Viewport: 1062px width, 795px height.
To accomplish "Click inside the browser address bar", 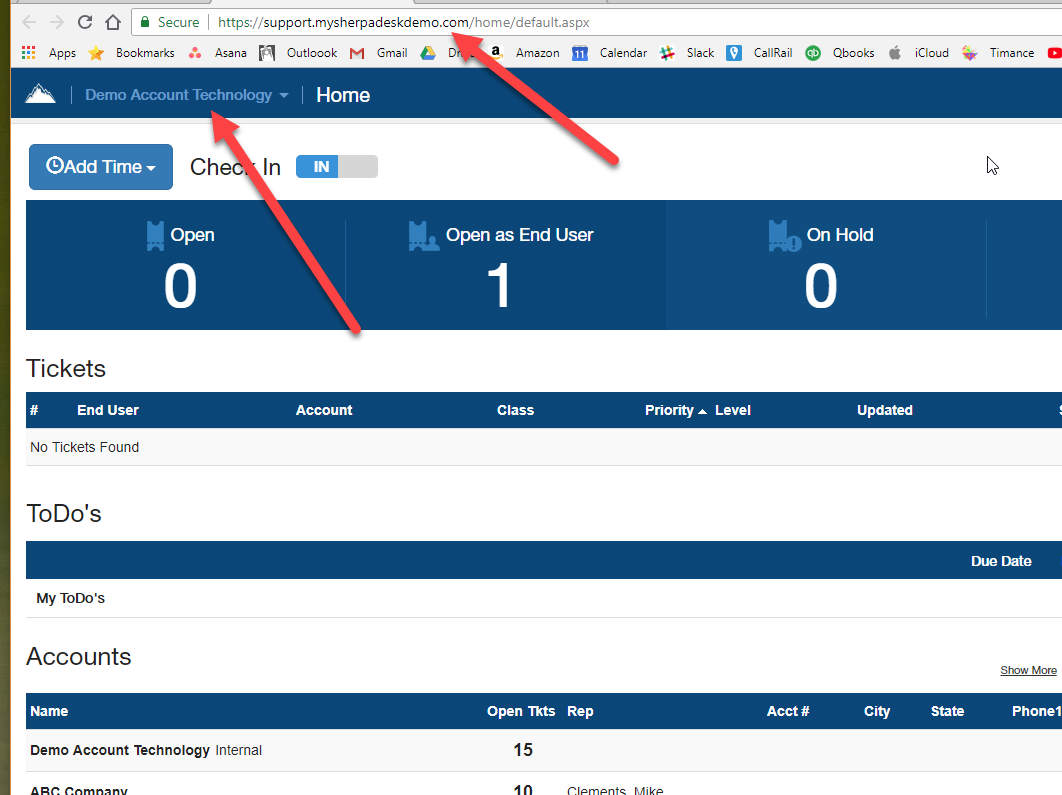I will click(400, 20).
